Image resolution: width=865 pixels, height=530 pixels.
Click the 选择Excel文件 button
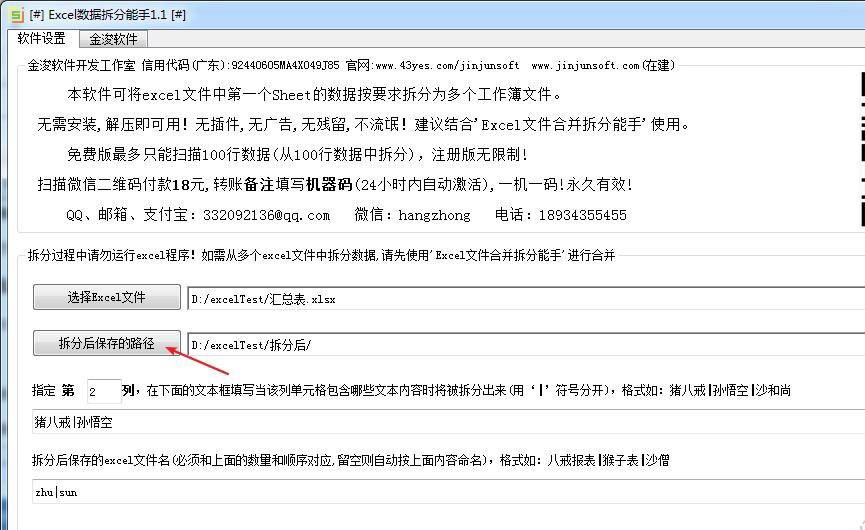click(106, 297)
